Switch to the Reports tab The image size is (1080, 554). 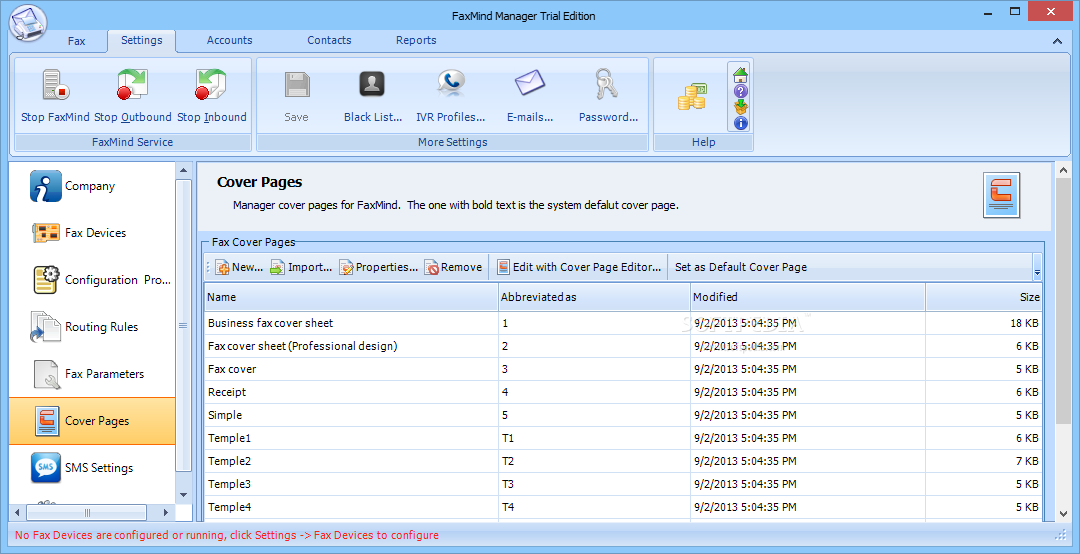click(x=416, y=41)
